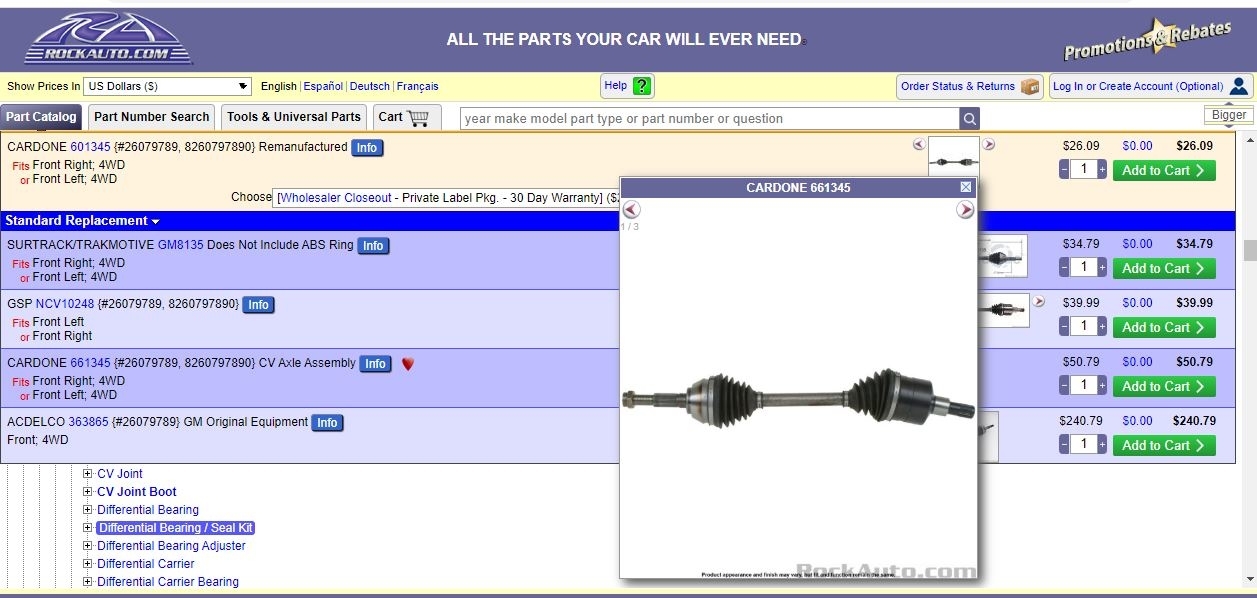Open the CV Joint Boot link

point(137,492)
